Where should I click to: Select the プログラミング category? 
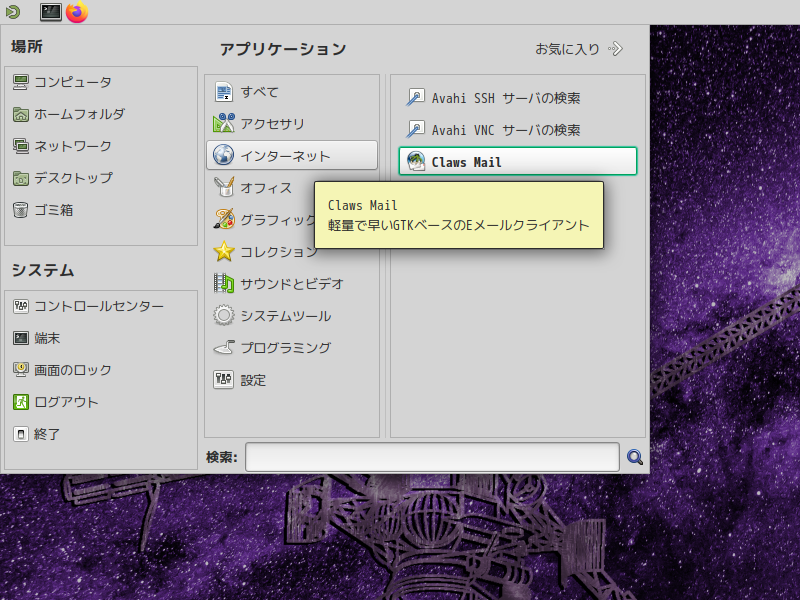tap(292, 348)
